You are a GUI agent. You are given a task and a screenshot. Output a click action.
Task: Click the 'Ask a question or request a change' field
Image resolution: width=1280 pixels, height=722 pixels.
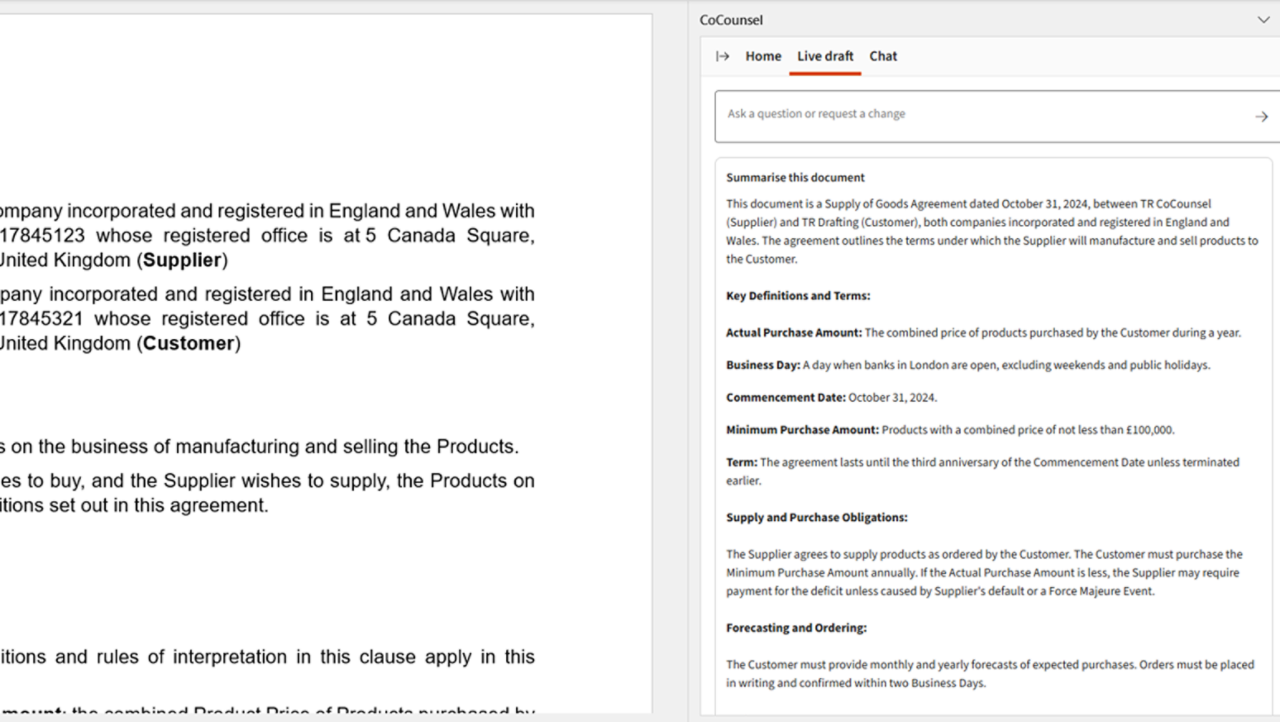click(x=996, y=116)
